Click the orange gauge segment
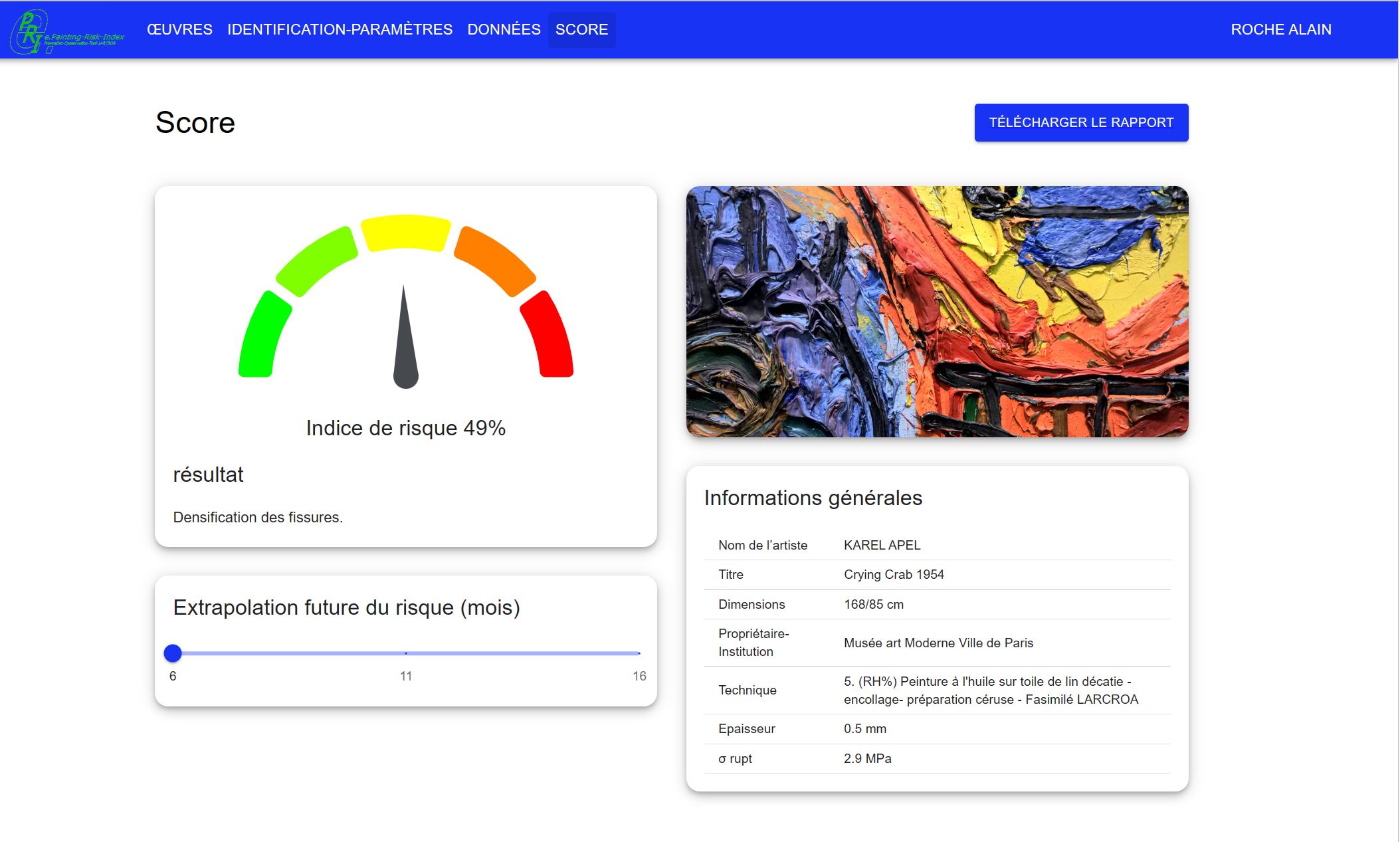 (496, 261)
